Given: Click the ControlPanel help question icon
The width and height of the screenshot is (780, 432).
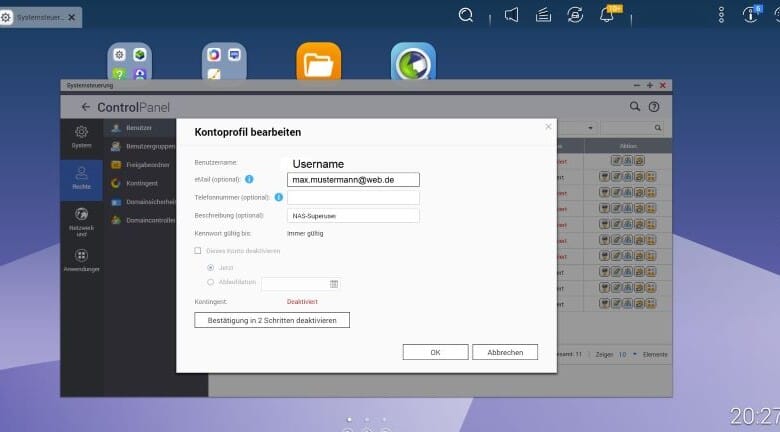Looking at the screenshot, I should coord(654,107).
